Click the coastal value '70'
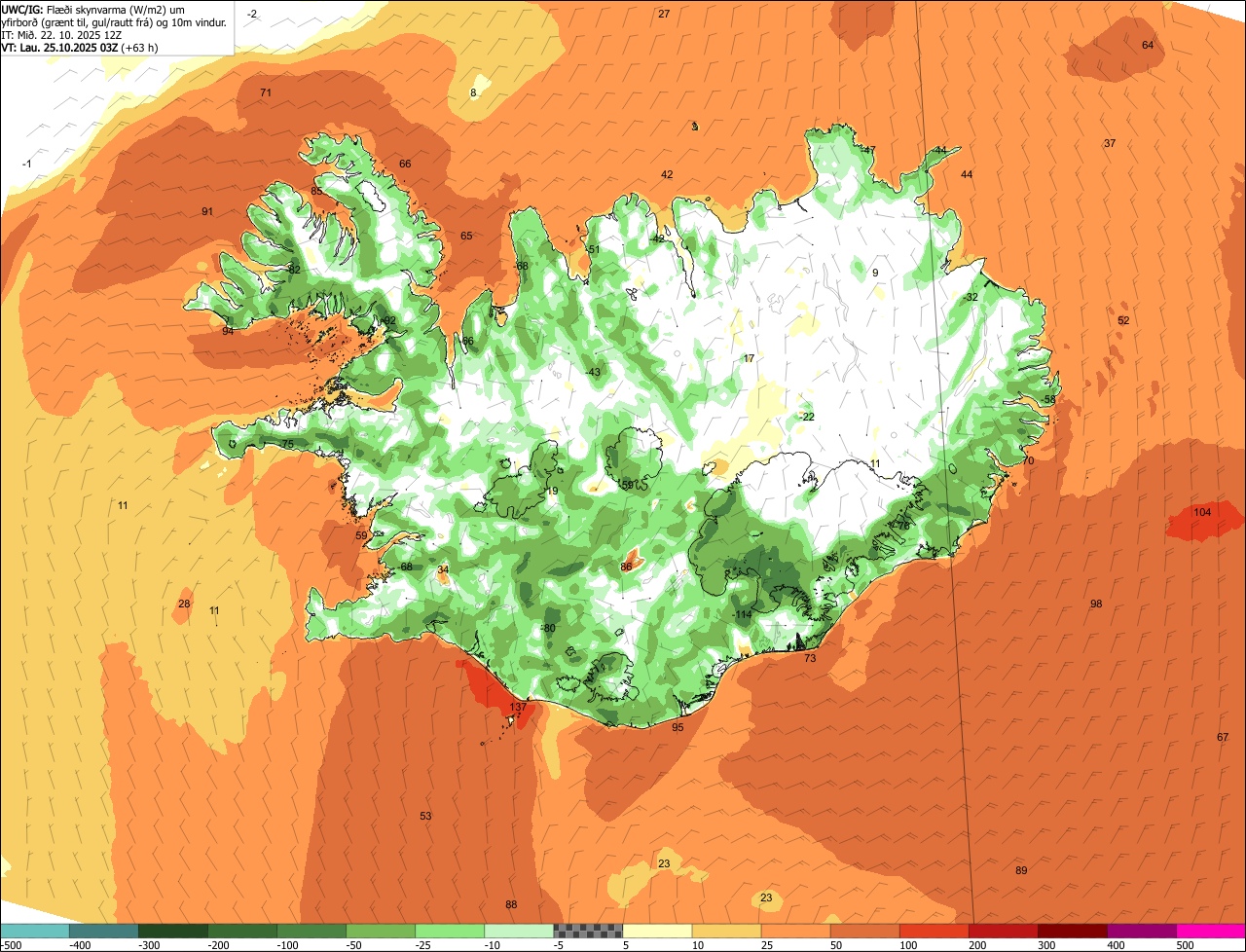1246x952 pixels. pos(1028,460)
